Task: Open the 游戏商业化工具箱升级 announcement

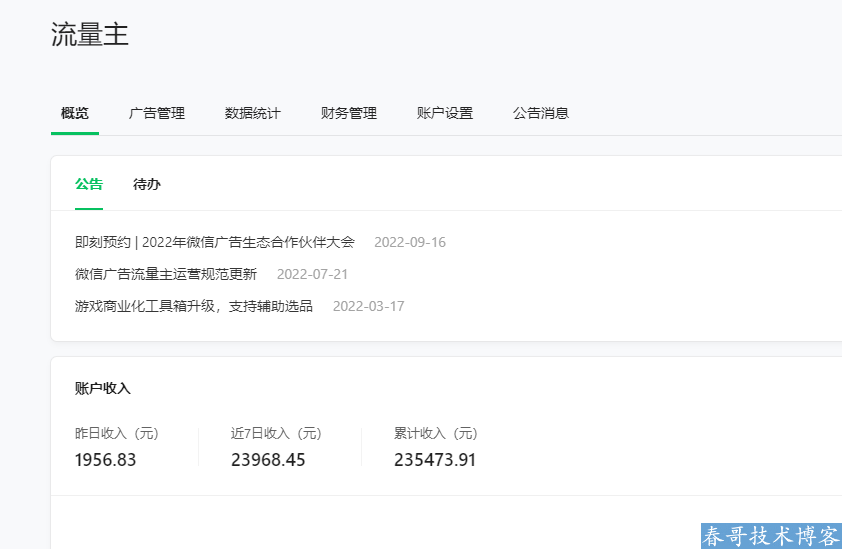Action: click(194, 306)
